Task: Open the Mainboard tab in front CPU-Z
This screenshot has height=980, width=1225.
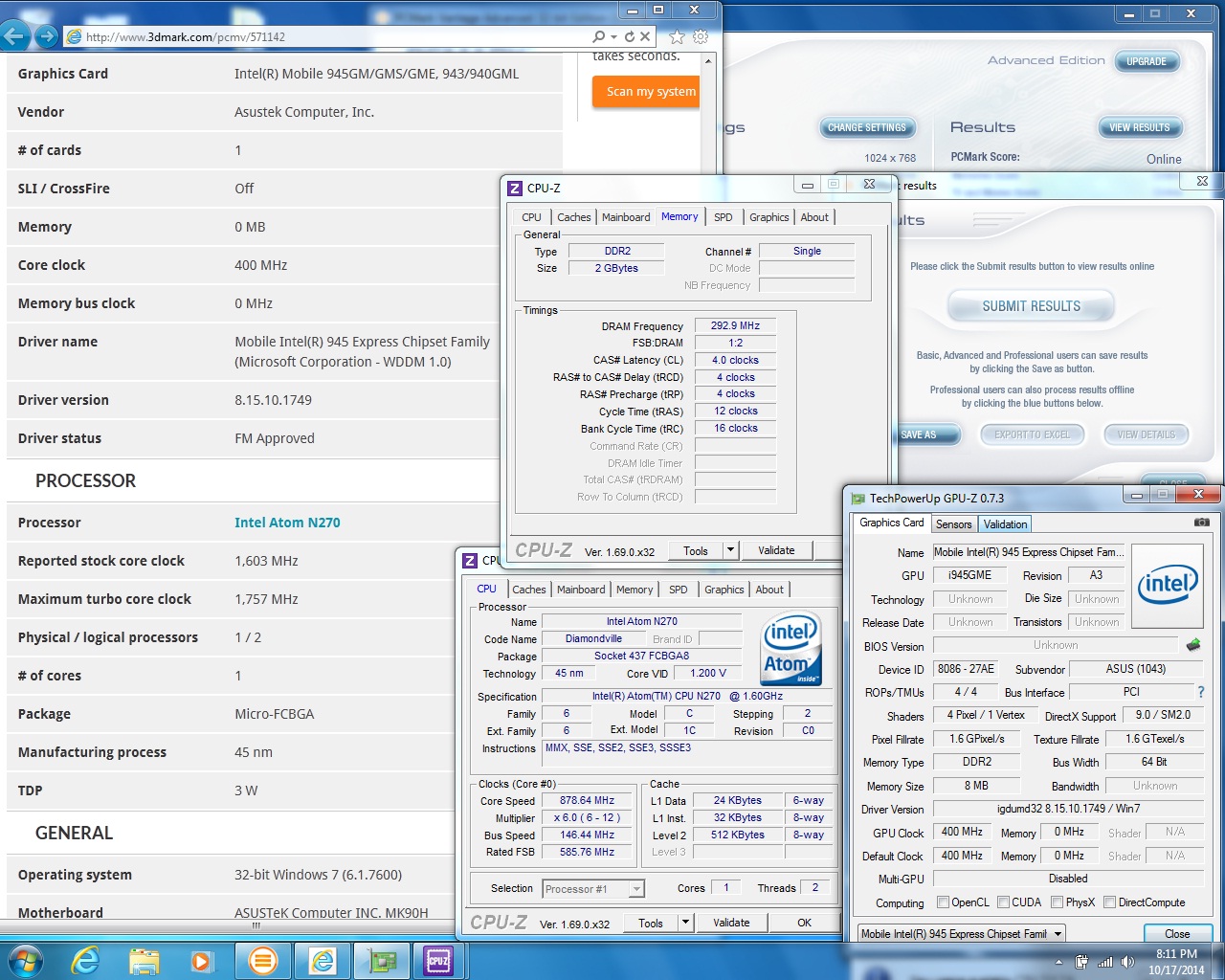Action: pyautogui.click(x=581, y=590)
